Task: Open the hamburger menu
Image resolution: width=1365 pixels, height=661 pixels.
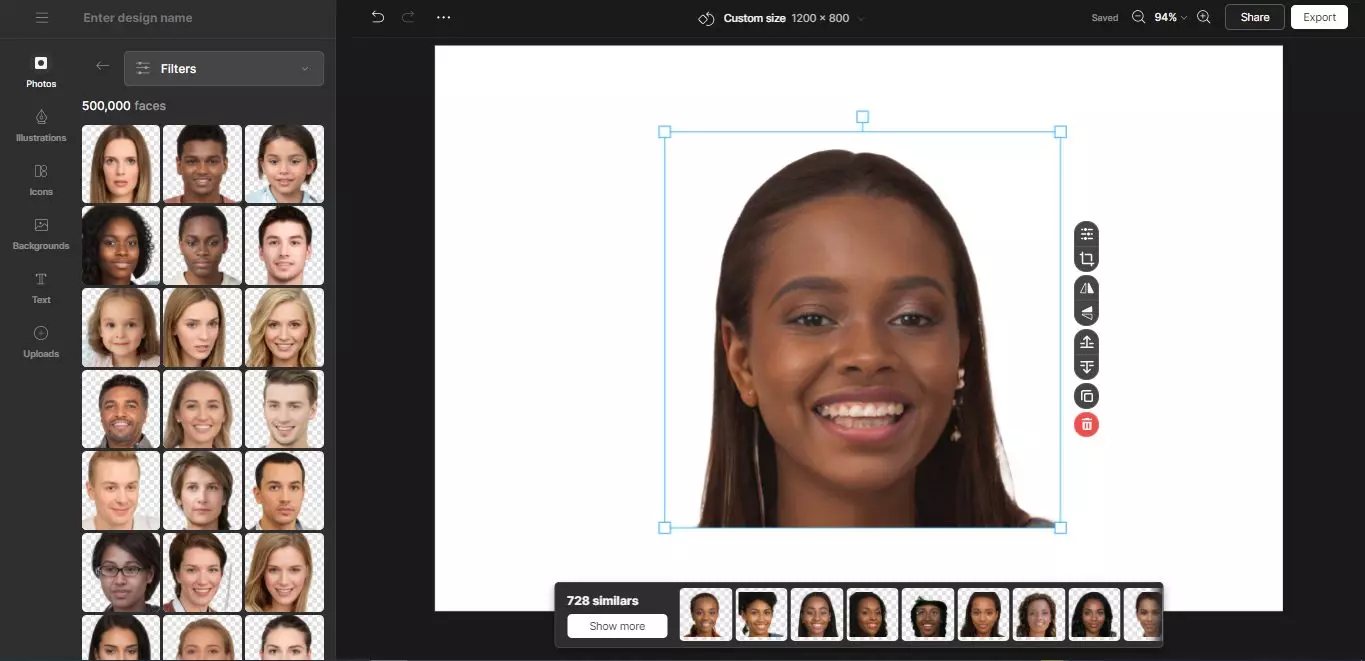Action: 41,18
